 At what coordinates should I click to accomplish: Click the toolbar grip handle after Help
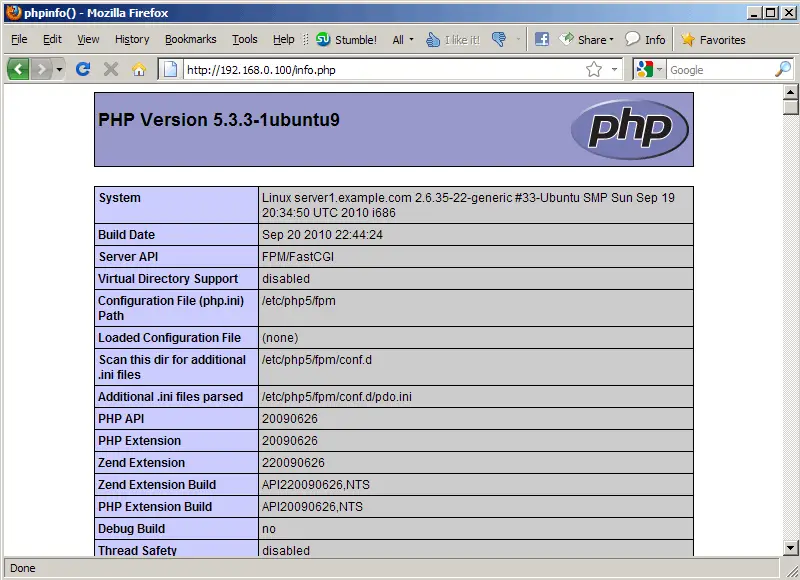306,40
